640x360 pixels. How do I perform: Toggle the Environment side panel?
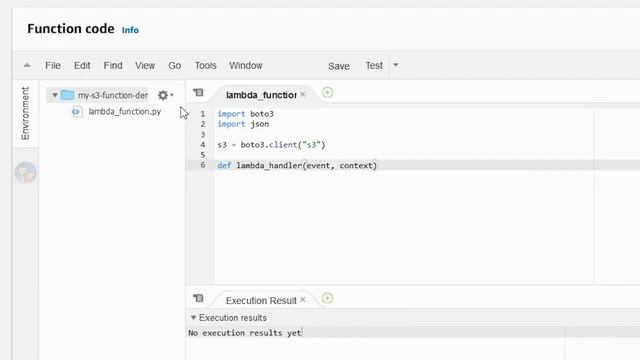[x=25, y=113]
